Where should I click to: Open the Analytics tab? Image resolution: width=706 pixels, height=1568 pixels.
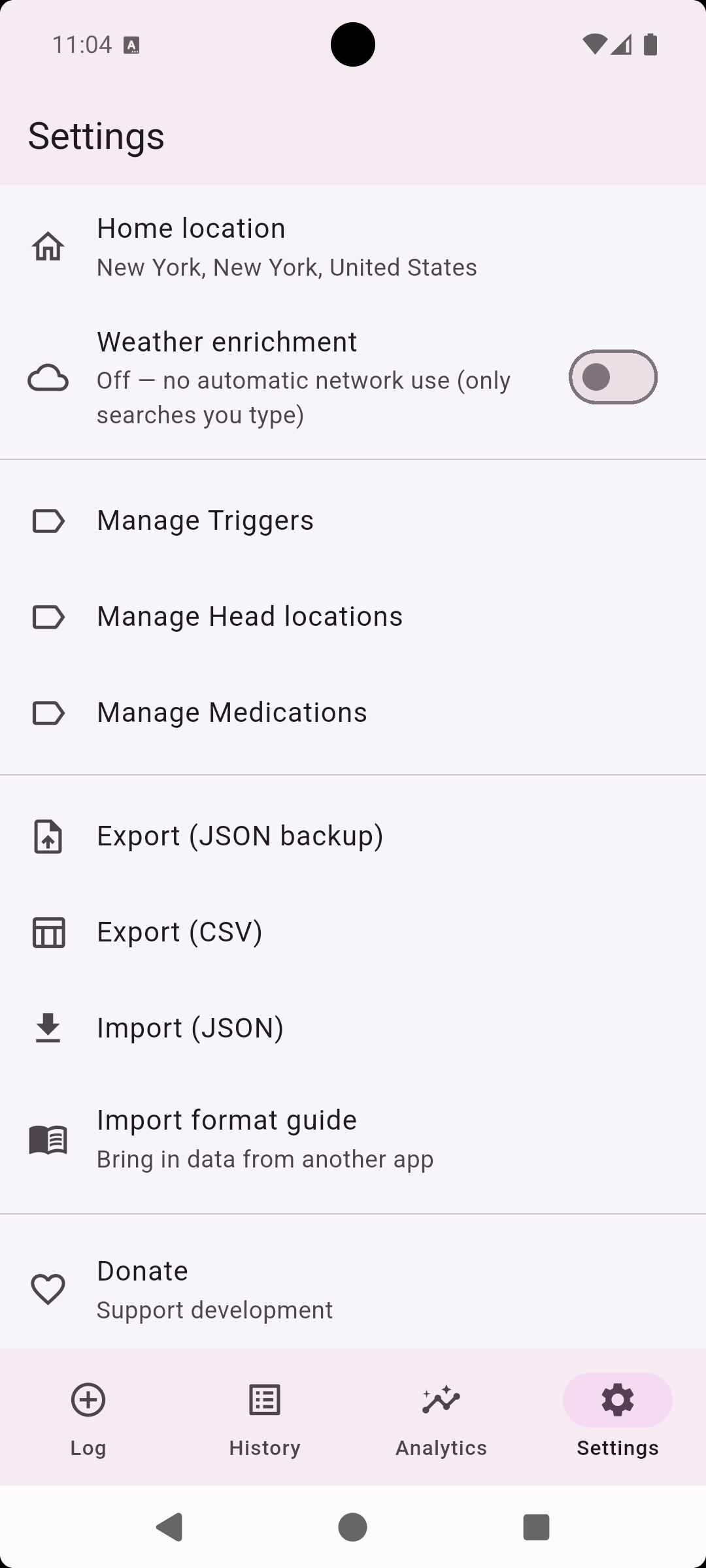pyautogui.click(x=441, y=1418)
